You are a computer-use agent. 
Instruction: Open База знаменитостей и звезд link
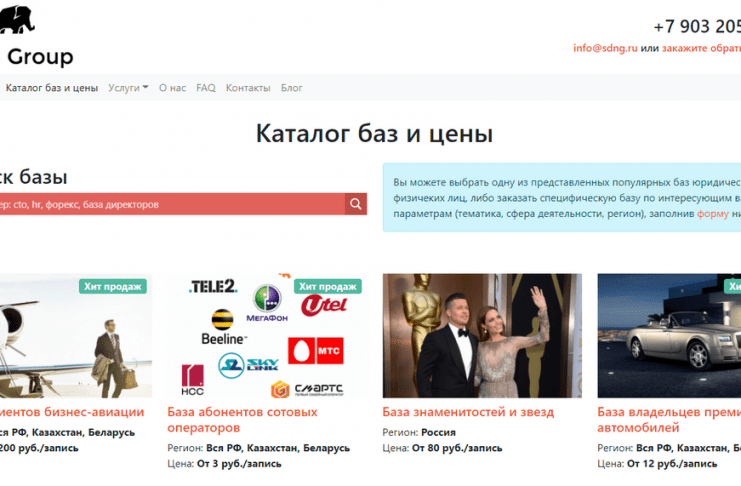coord(468,412)
